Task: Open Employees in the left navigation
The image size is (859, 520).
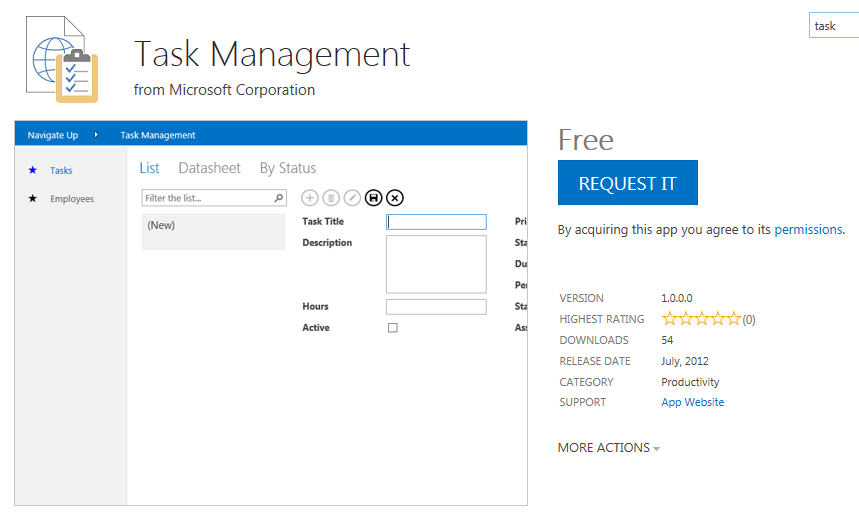Action: (72, 199)
